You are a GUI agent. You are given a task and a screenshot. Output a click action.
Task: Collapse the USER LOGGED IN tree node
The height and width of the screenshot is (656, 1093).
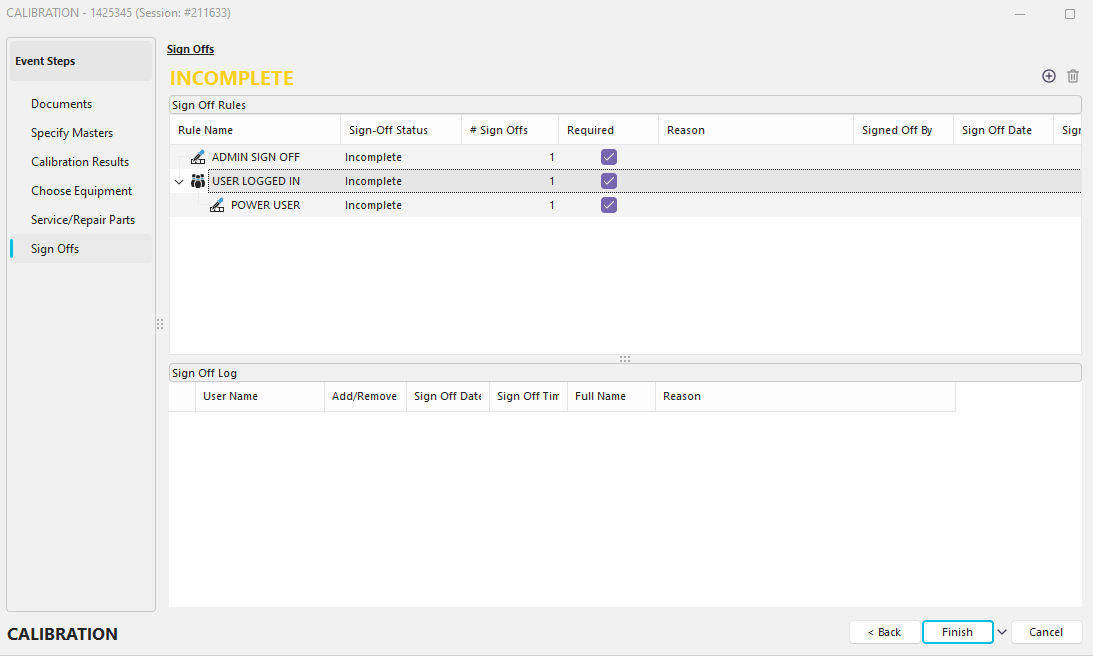179,182
